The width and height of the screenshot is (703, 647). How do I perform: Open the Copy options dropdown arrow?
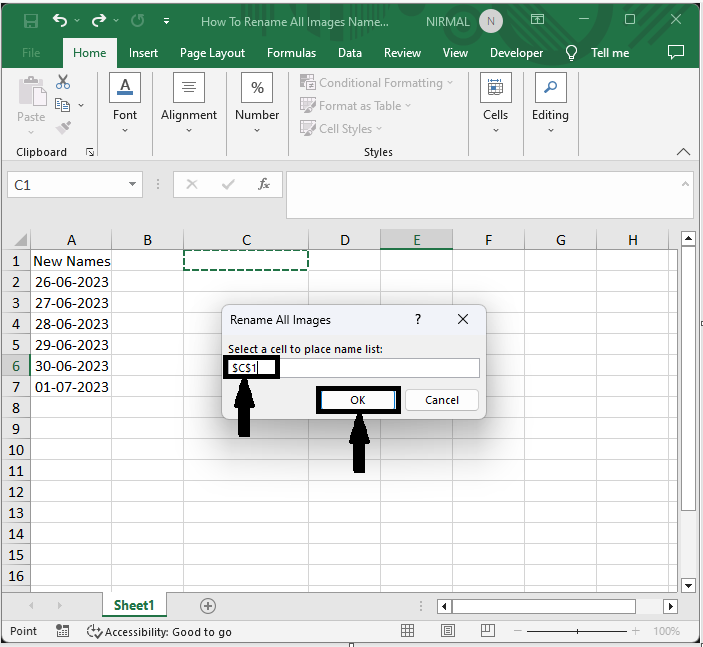click(81, 105)
